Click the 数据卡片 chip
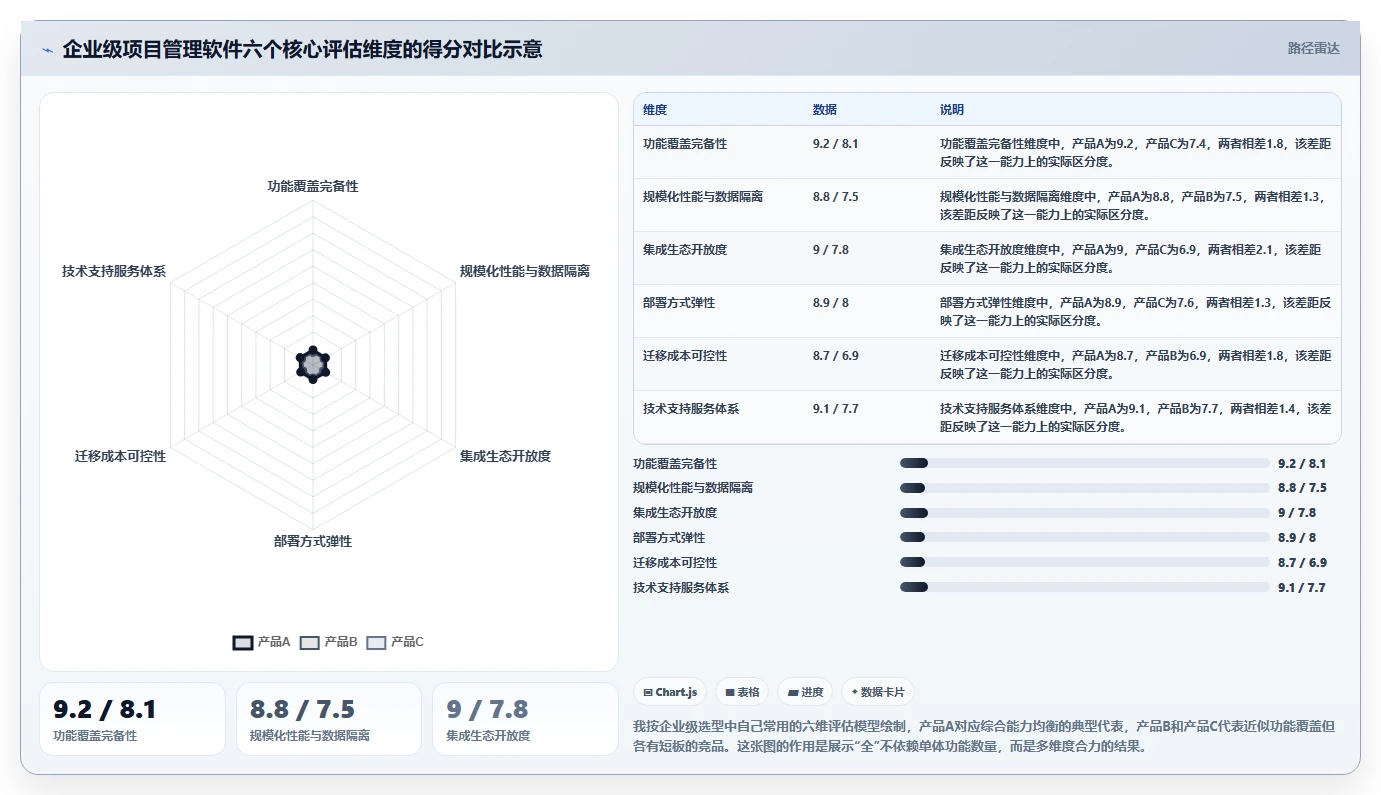 pos(877,692)
